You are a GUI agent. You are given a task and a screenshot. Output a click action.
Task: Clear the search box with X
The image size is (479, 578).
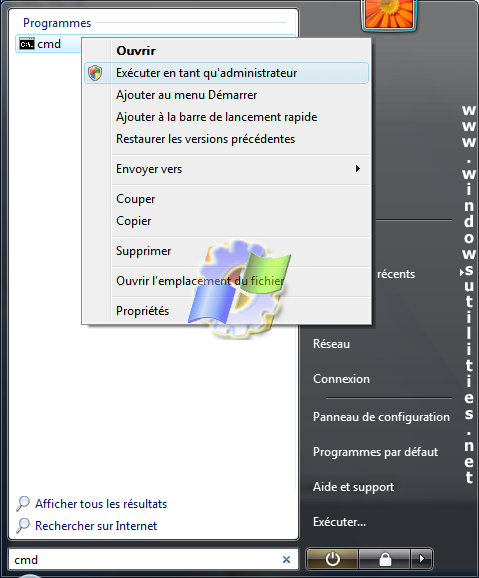(x=286, y=560)
